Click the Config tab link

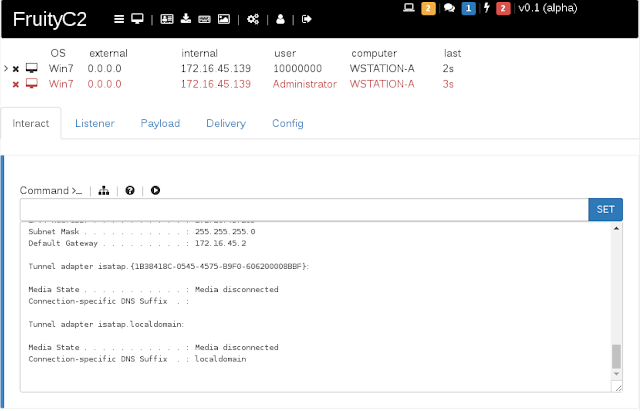pos(288,123)
